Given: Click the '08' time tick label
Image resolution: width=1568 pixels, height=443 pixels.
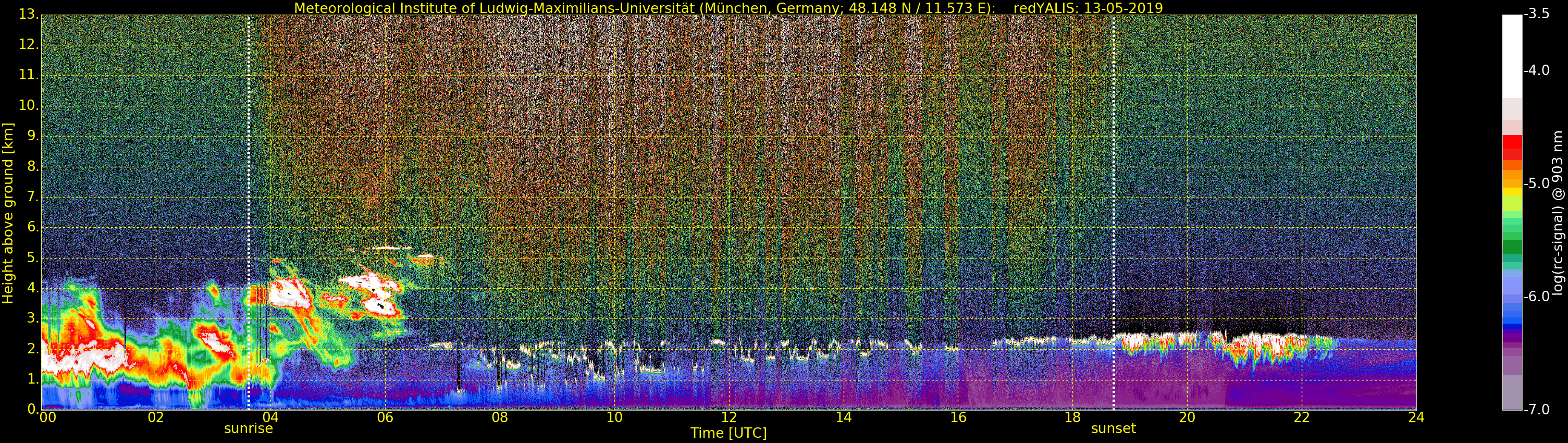Looking at the screenshot, I should (x=500, y=417).
